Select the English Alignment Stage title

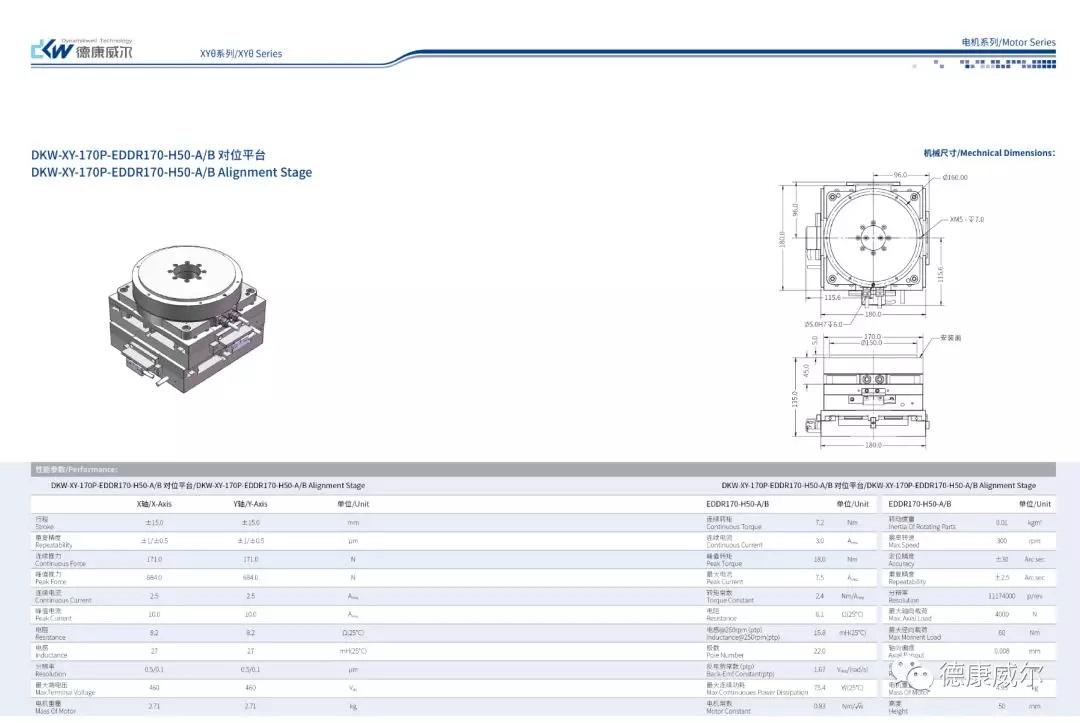click(x=171, y=172)
